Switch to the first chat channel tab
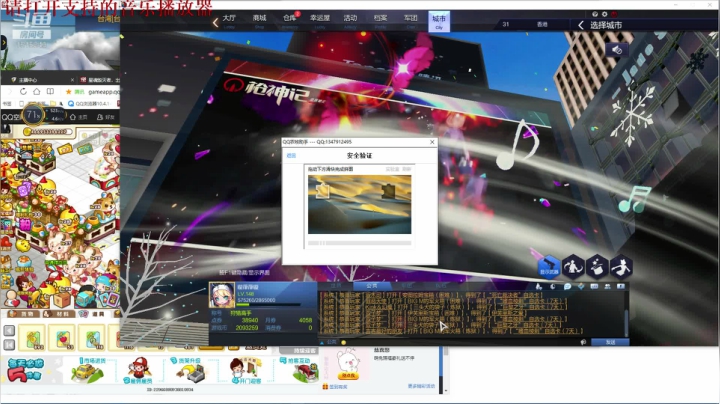The height and width of the screenshot is (404, 720). click(x=336, y=286)
